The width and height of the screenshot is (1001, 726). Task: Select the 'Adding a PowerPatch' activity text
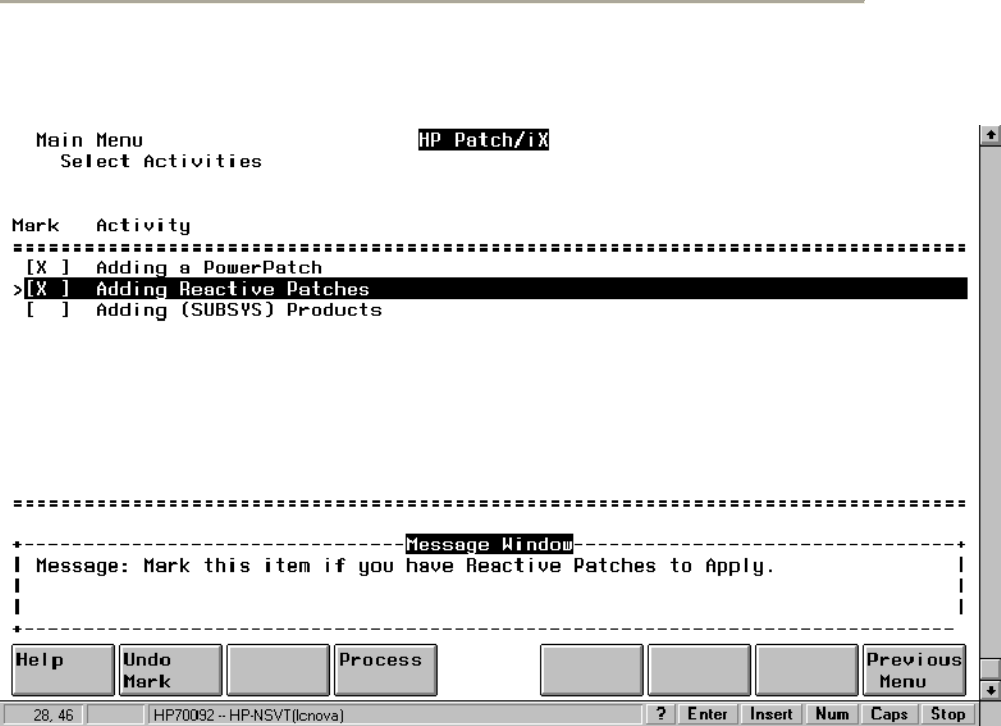[x=209, y=268]
